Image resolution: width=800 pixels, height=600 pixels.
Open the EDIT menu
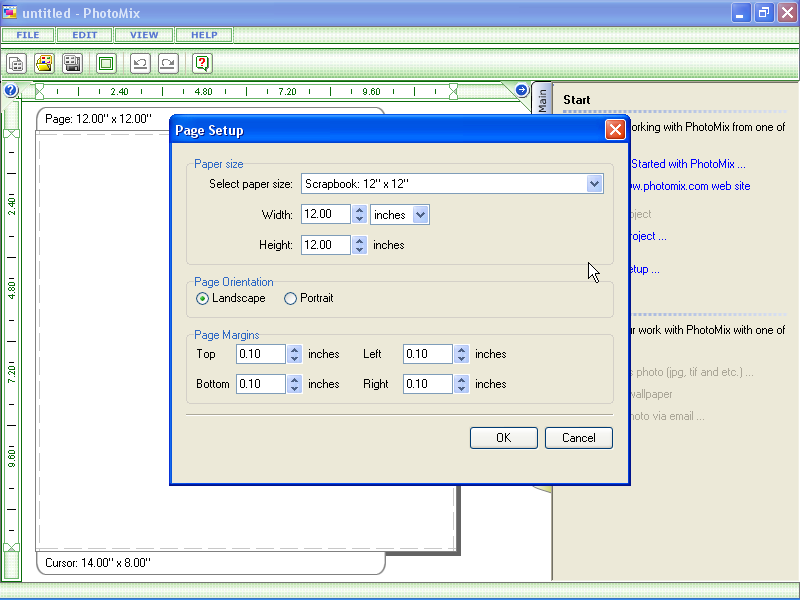click(84, 35)
